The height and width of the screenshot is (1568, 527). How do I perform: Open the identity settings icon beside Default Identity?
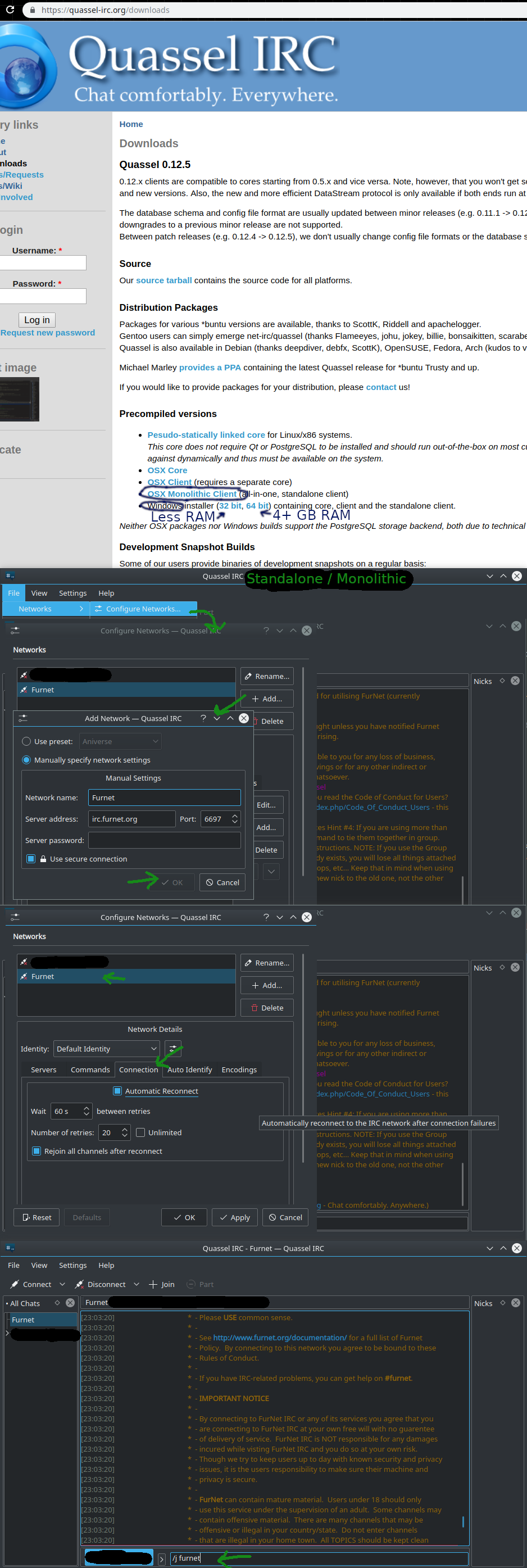click(173, 1049)
